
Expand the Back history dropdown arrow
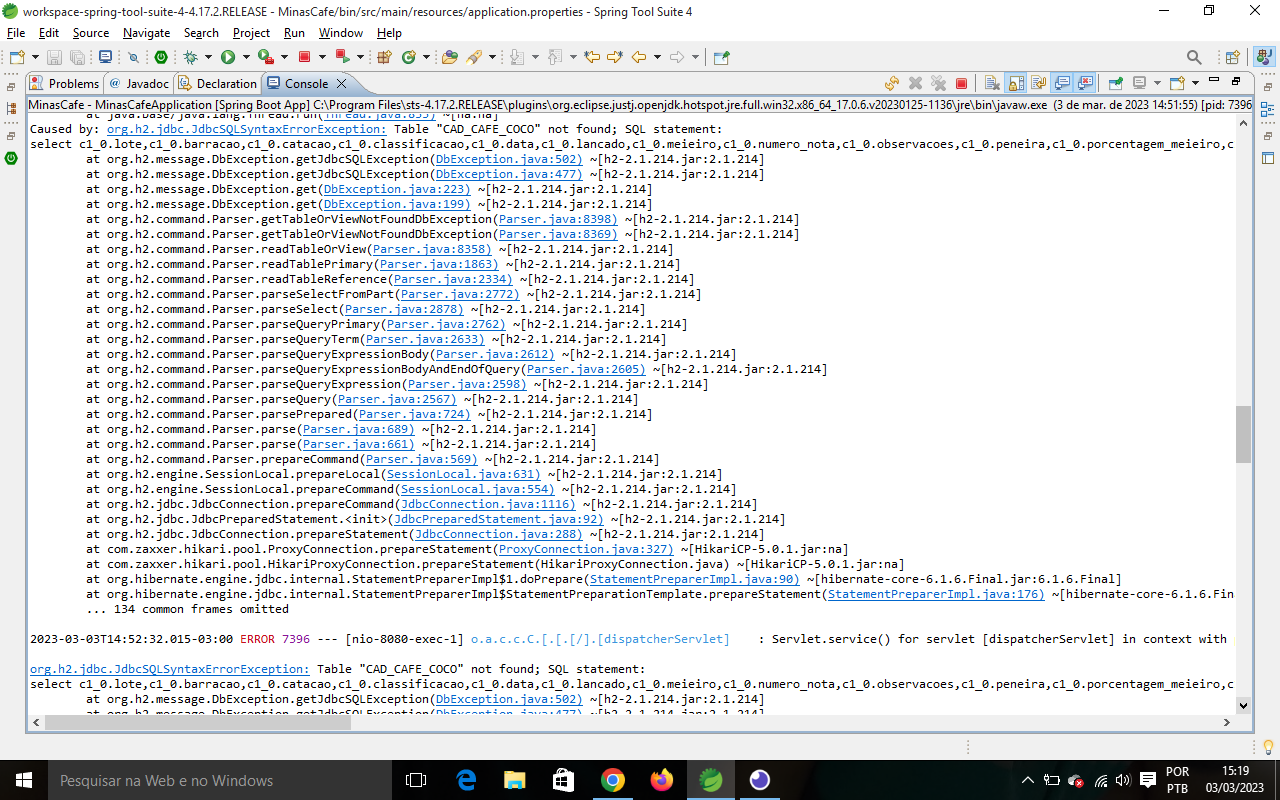tap(657, 57)
